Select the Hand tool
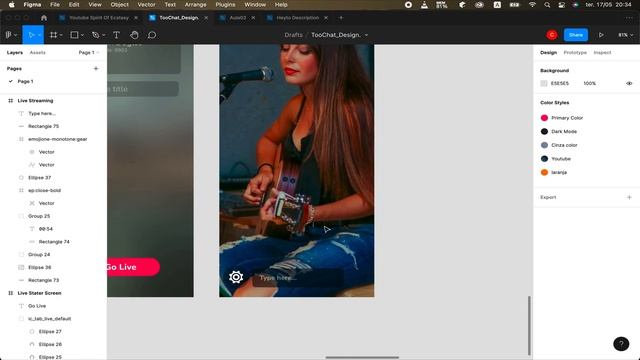The image size is (640, 360). [134, 35]
